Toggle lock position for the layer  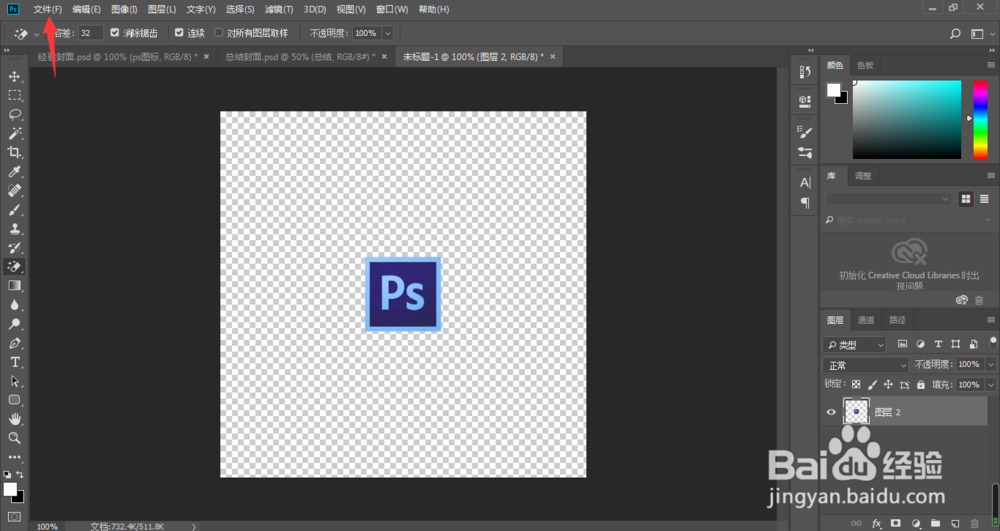coord(888,384)
